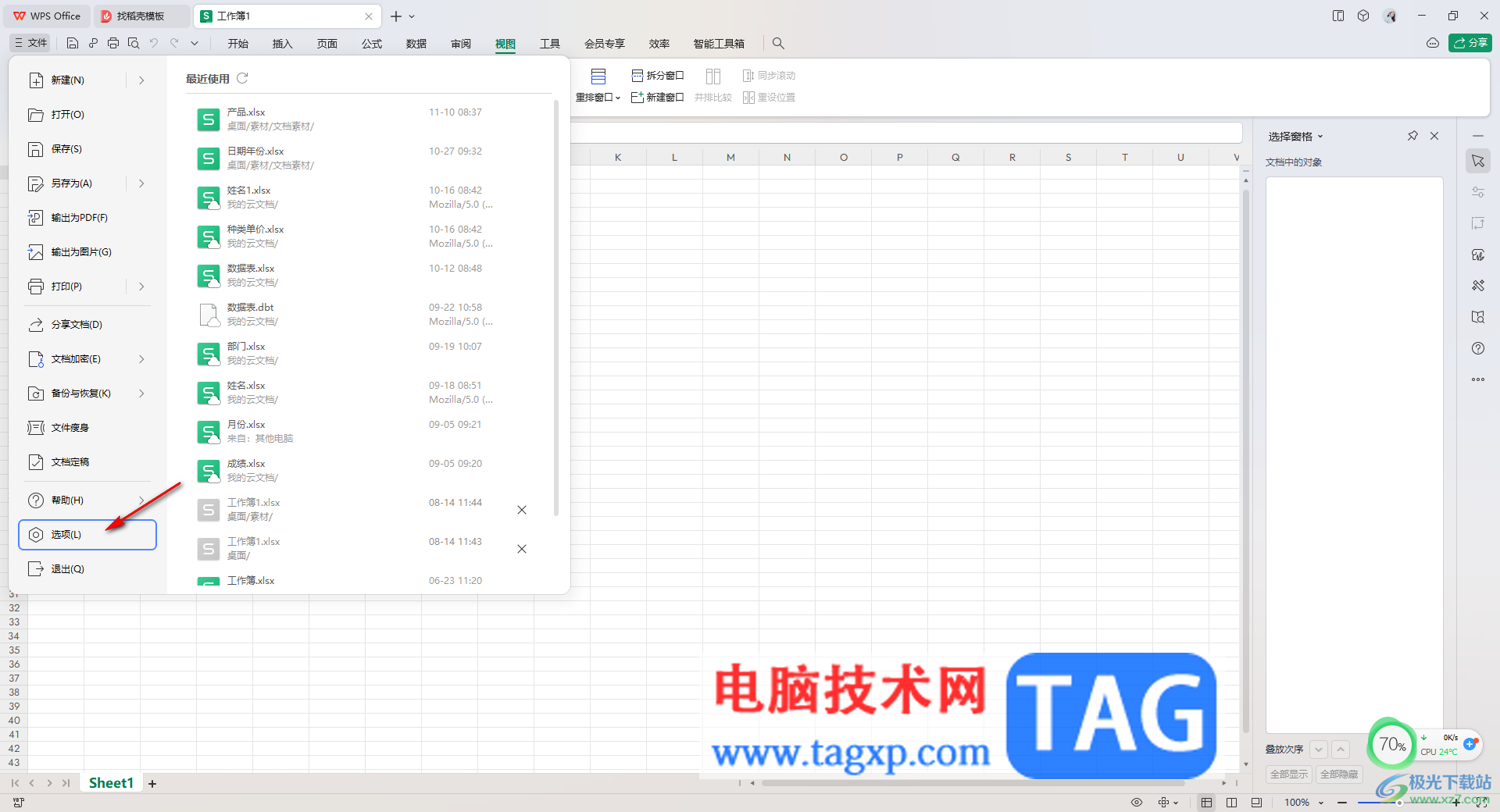Open the search magnifier in ribbon tabs
The image size is (1500, 812).
coord(778,44)
